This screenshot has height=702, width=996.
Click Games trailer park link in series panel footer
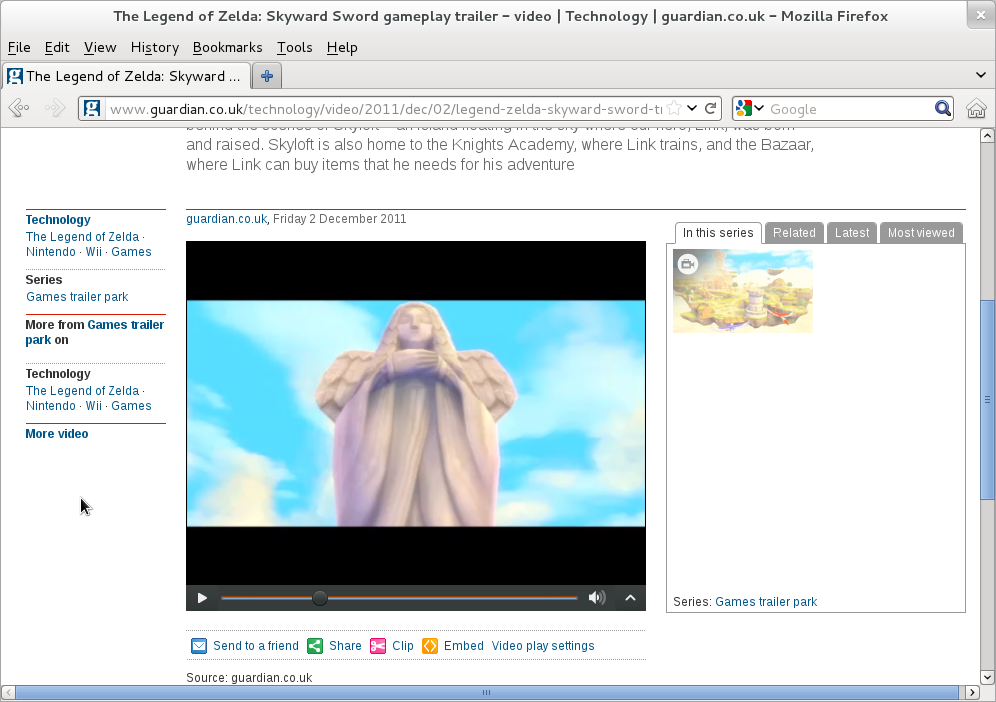click(766, 602)
